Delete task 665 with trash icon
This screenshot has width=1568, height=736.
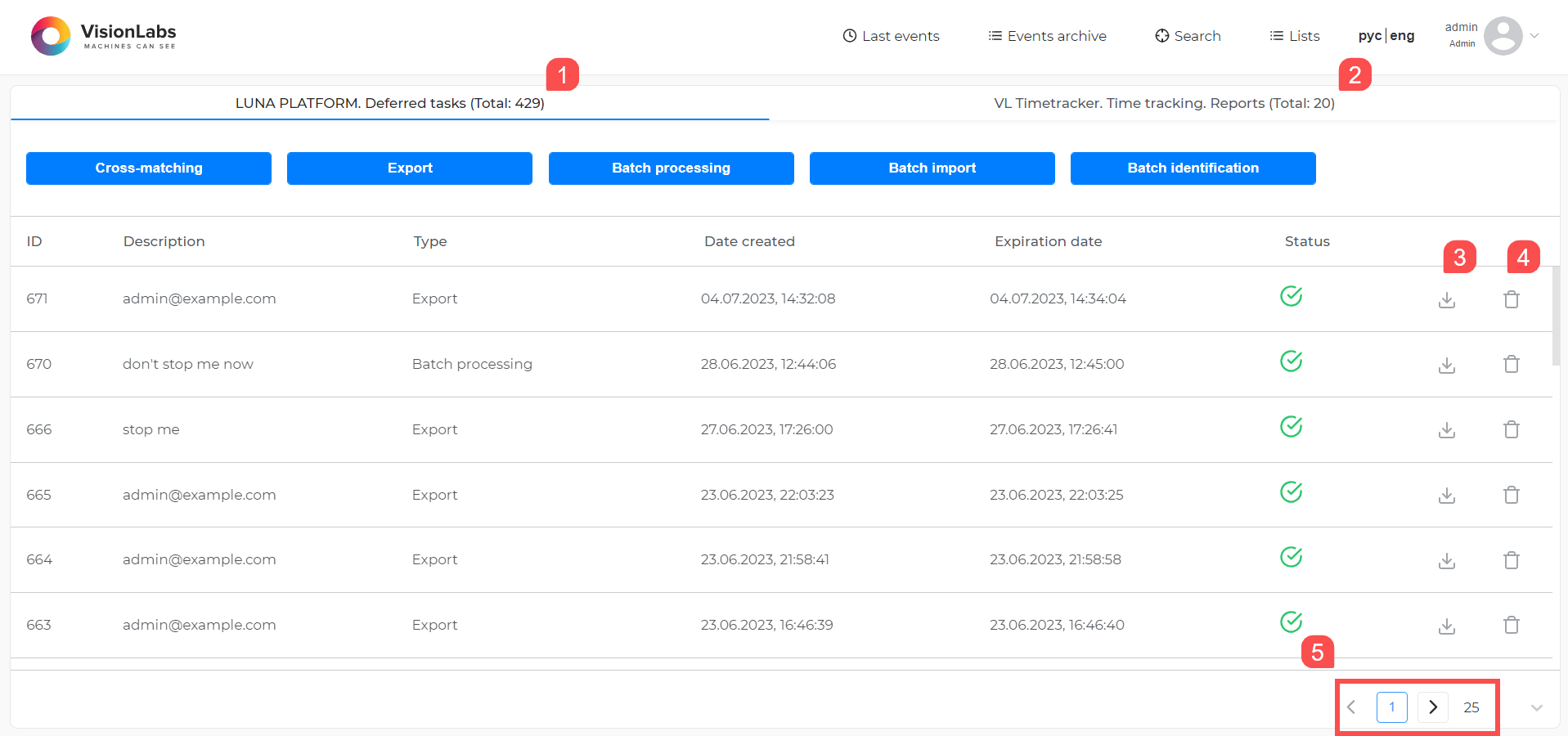pos(1511,495)
